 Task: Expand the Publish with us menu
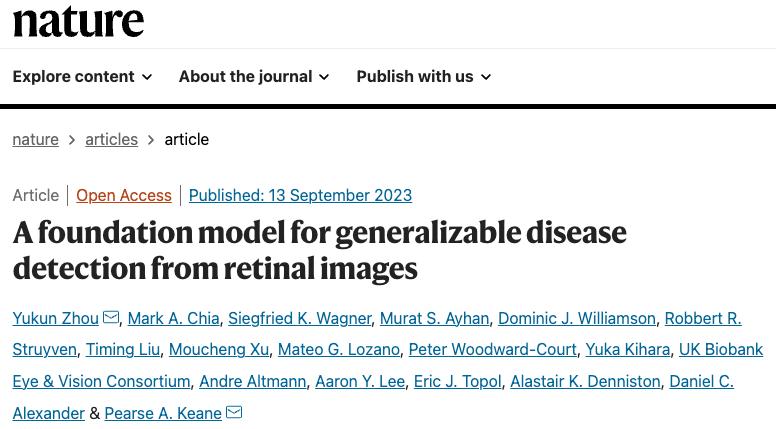pos(423,76)
